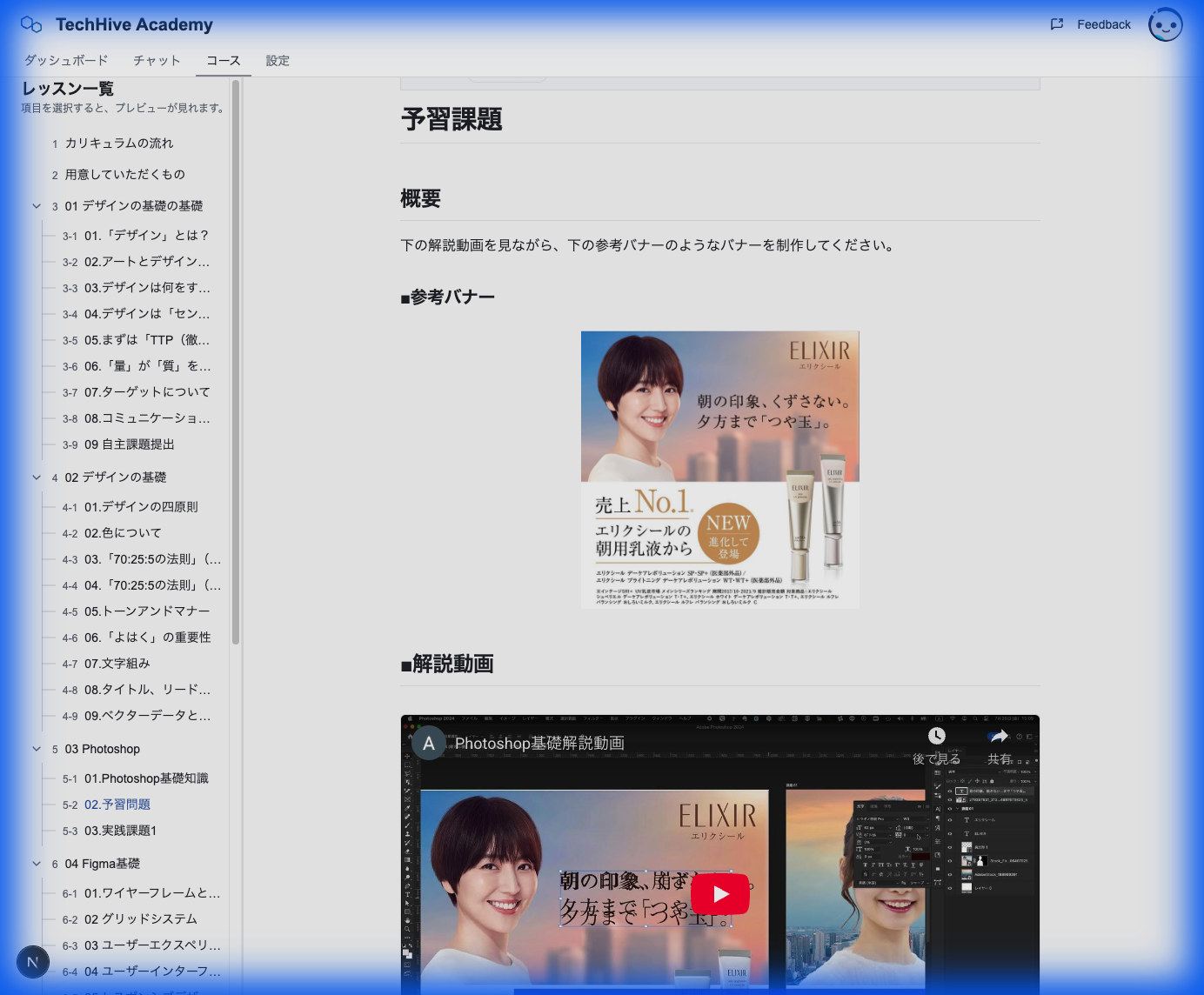Viewport: 1204px width, 995px height.
Task: Open lesson 4-9 09.ベクターデータと
Action: (146, 716)
